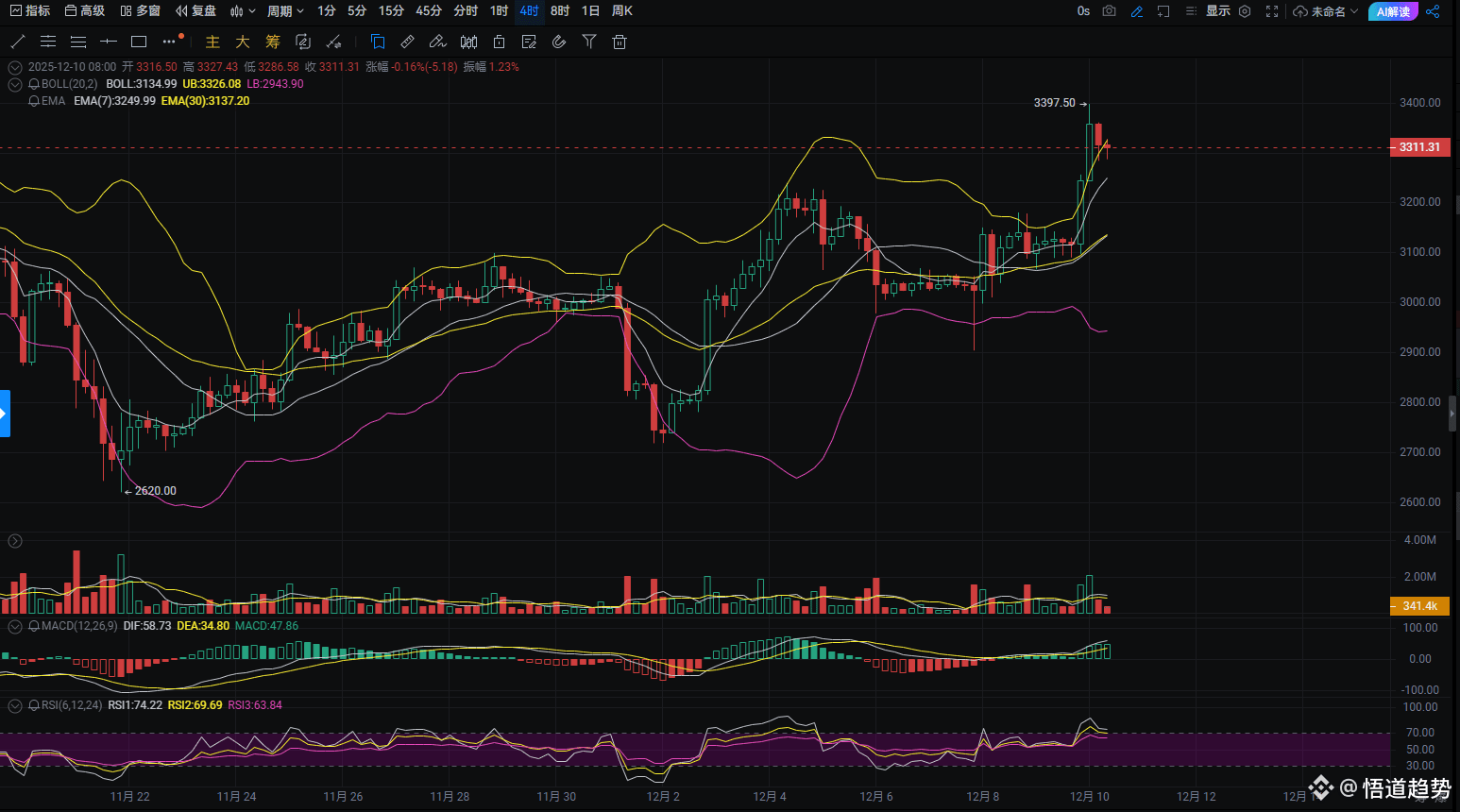Open the filter funnel tool

(x=589, y=42)
